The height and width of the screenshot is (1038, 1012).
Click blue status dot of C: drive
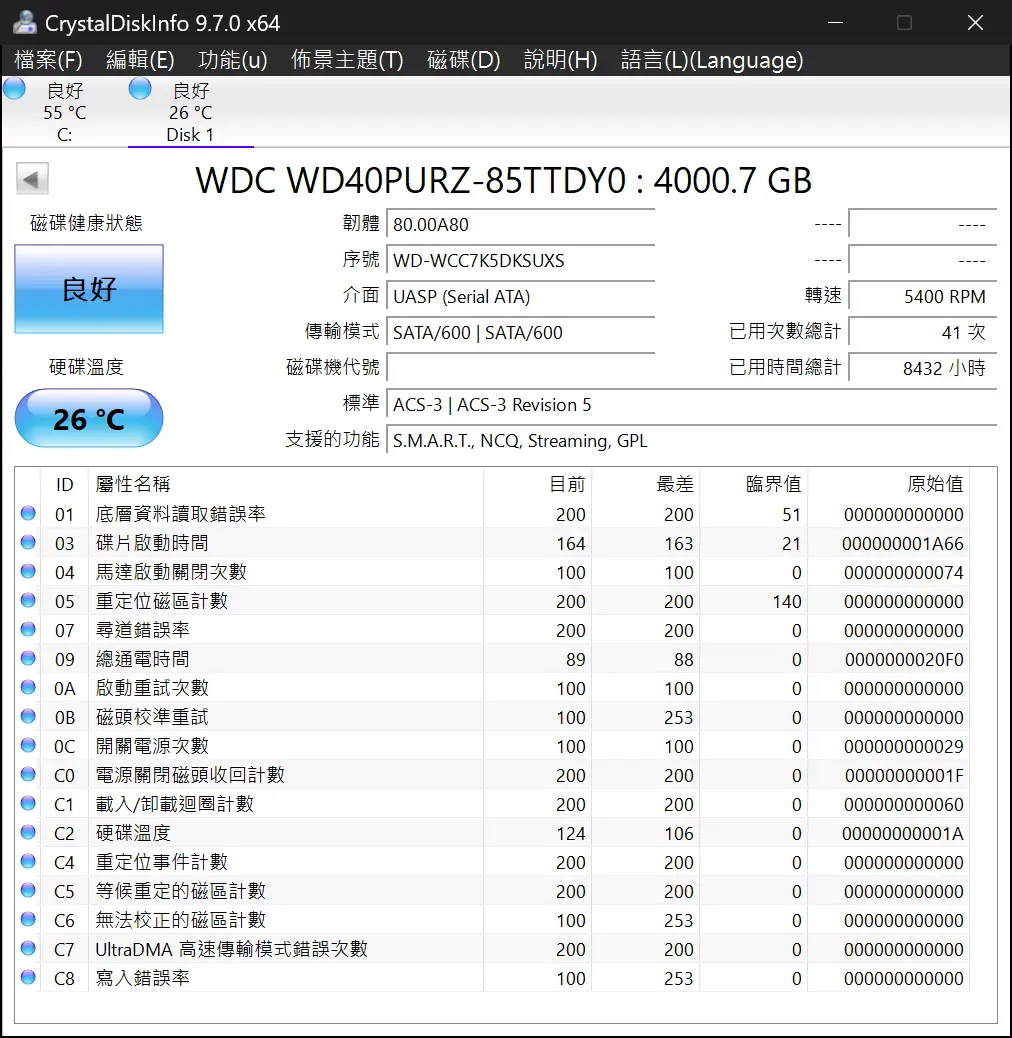pyautogui.click(x=15, y=89)
